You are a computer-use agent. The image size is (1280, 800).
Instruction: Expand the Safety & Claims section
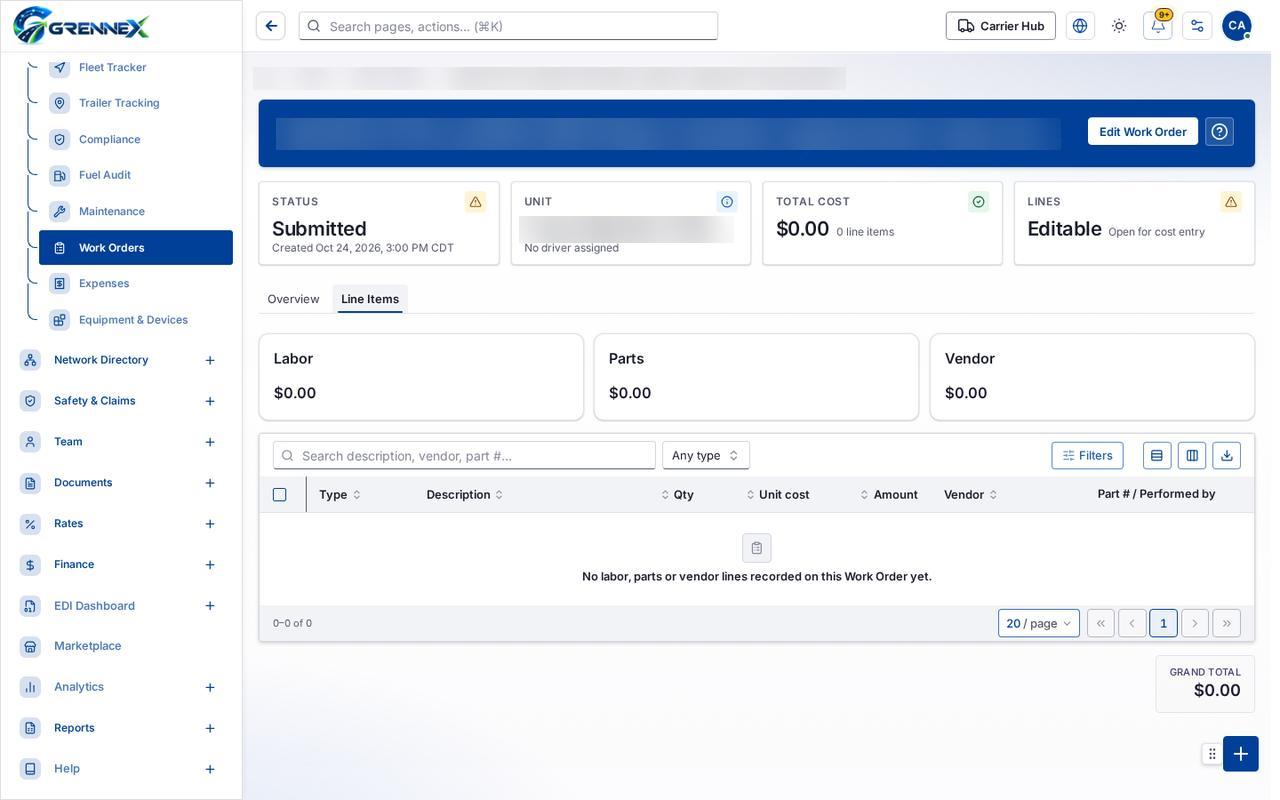tap(210, 401)
